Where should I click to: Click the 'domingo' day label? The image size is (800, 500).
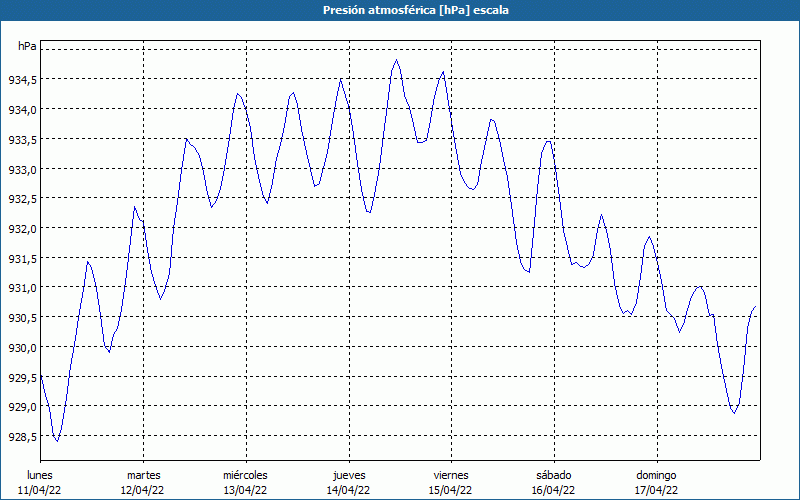tap(656, 475)
